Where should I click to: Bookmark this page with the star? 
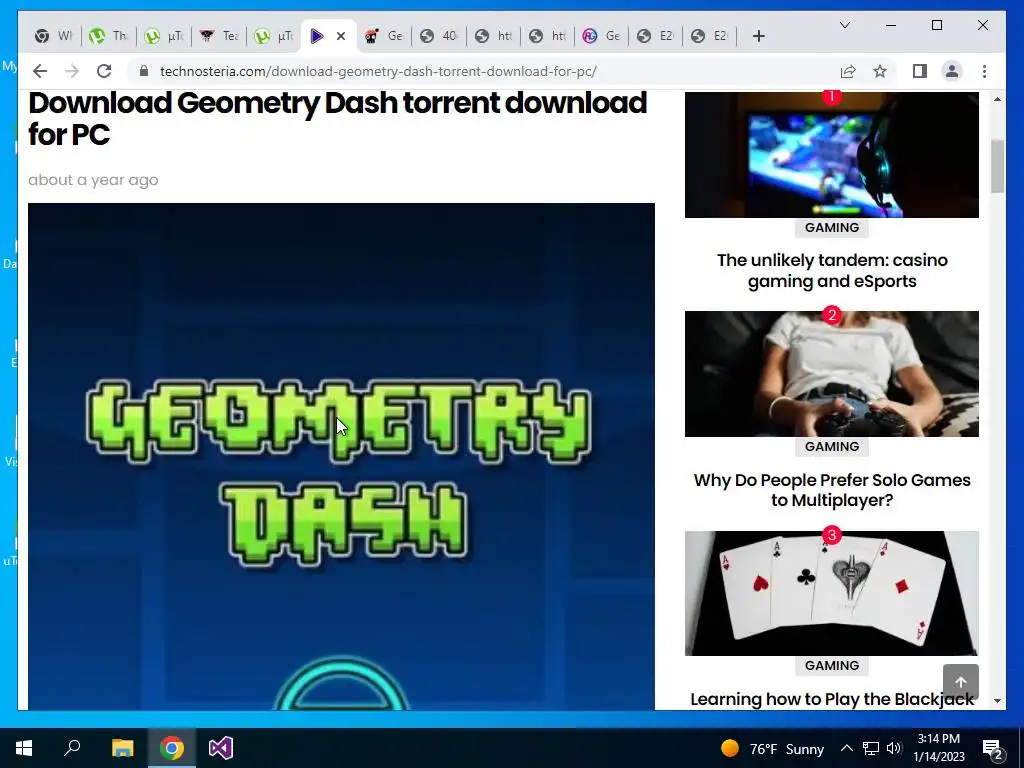point(880,71)
